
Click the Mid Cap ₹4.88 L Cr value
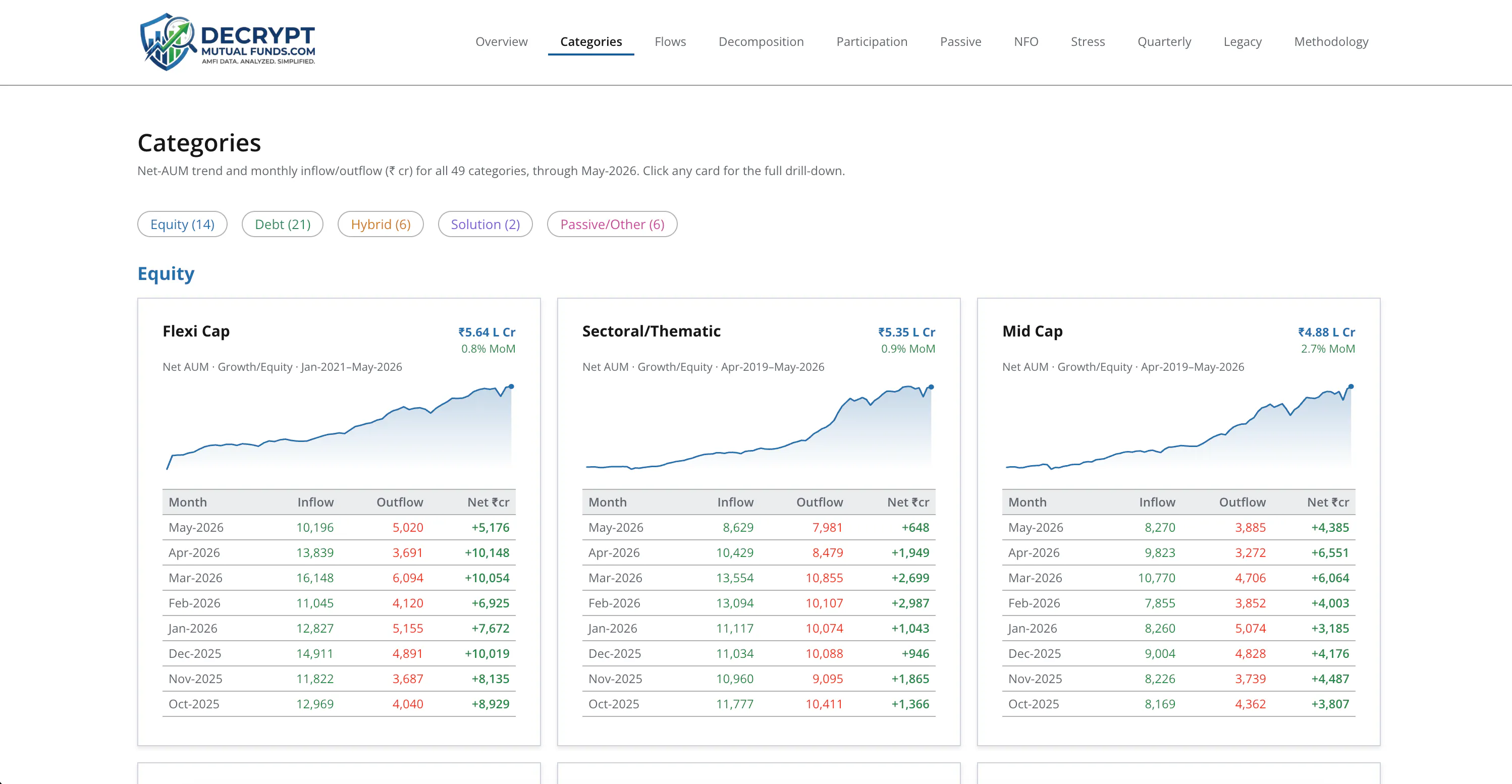pos(1326,332)
